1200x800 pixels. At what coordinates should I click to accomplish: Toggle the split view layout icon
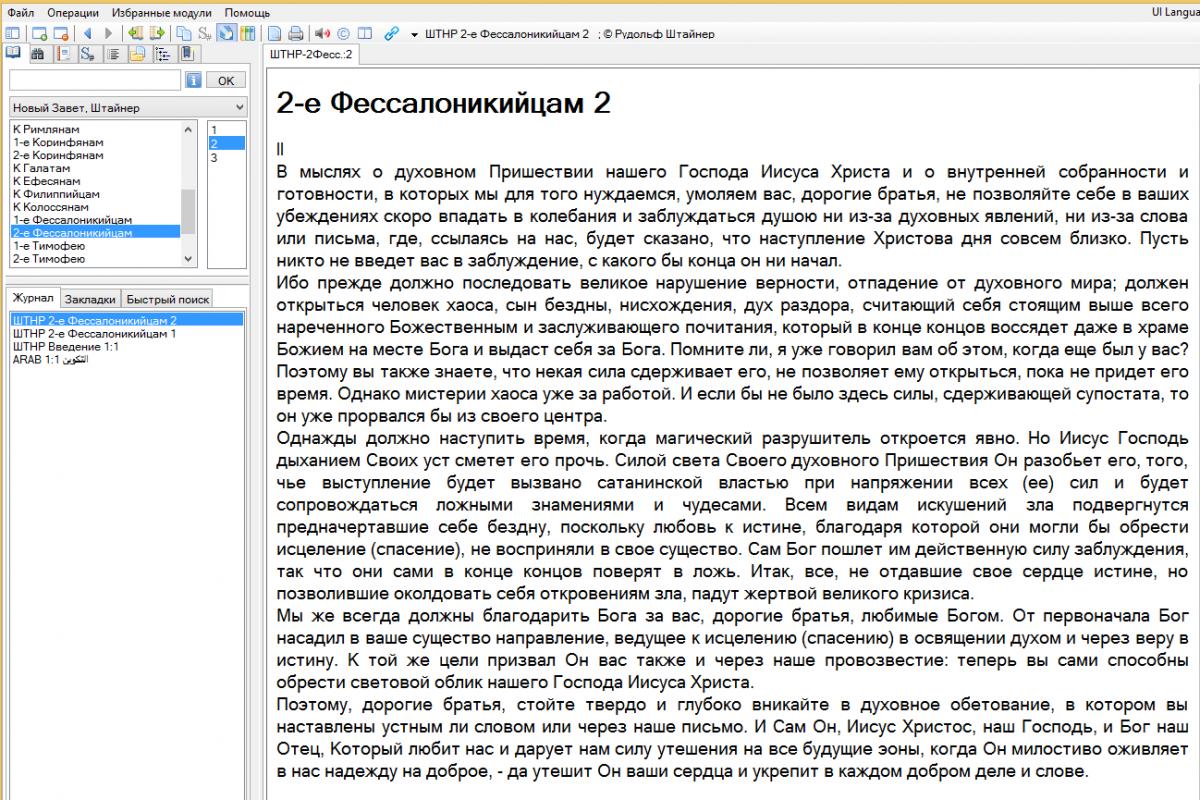pos(364,34)
